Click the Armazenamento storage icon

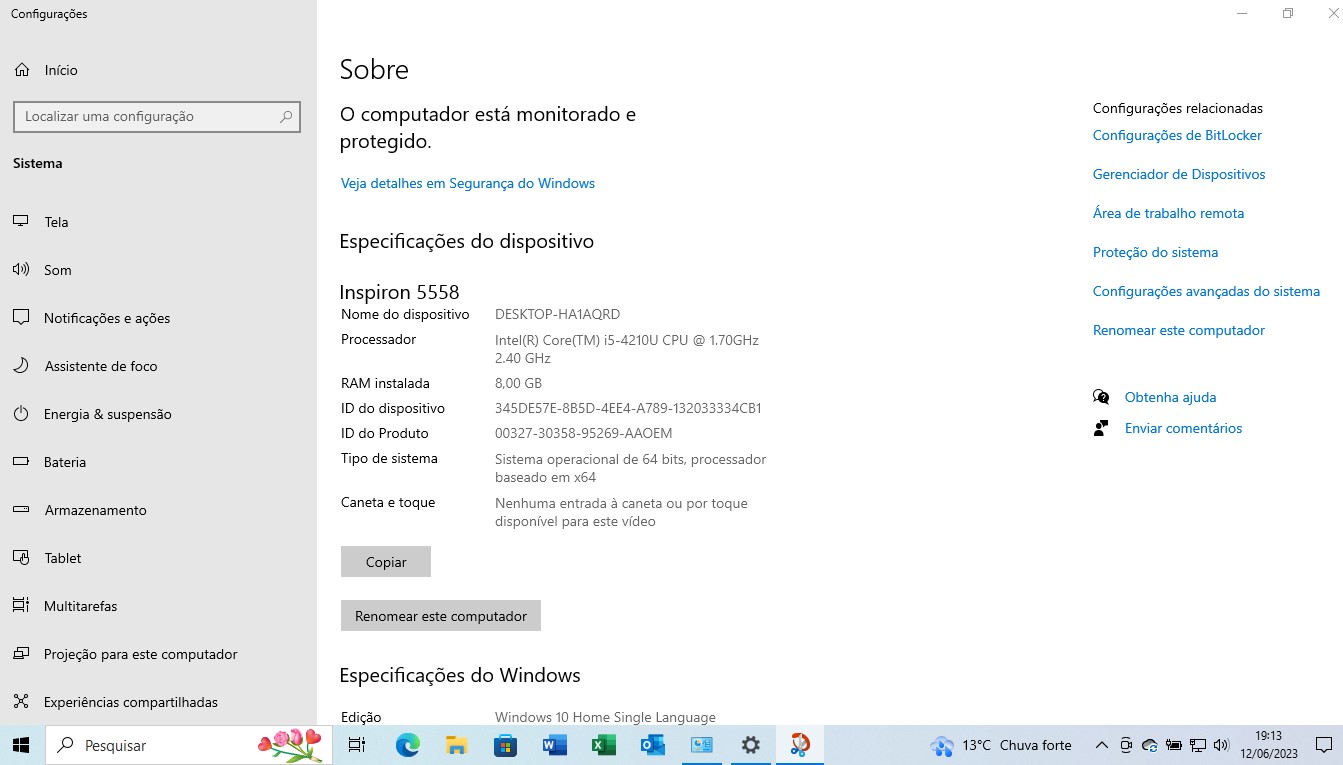pos(21,510)
